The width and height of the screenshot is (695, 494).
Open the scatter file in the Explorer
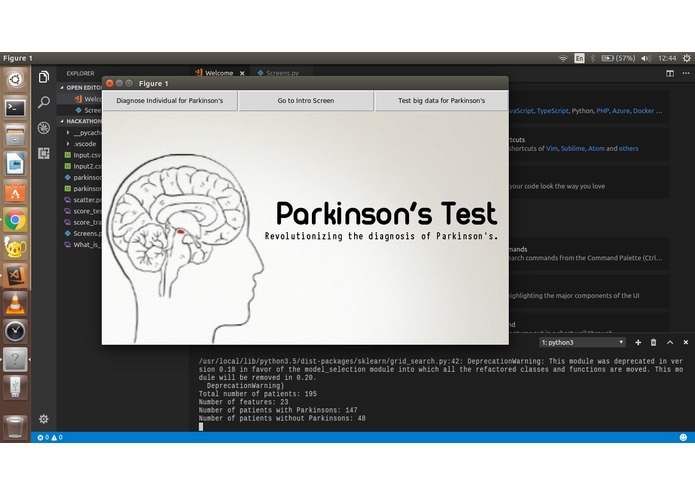[83, 200]
